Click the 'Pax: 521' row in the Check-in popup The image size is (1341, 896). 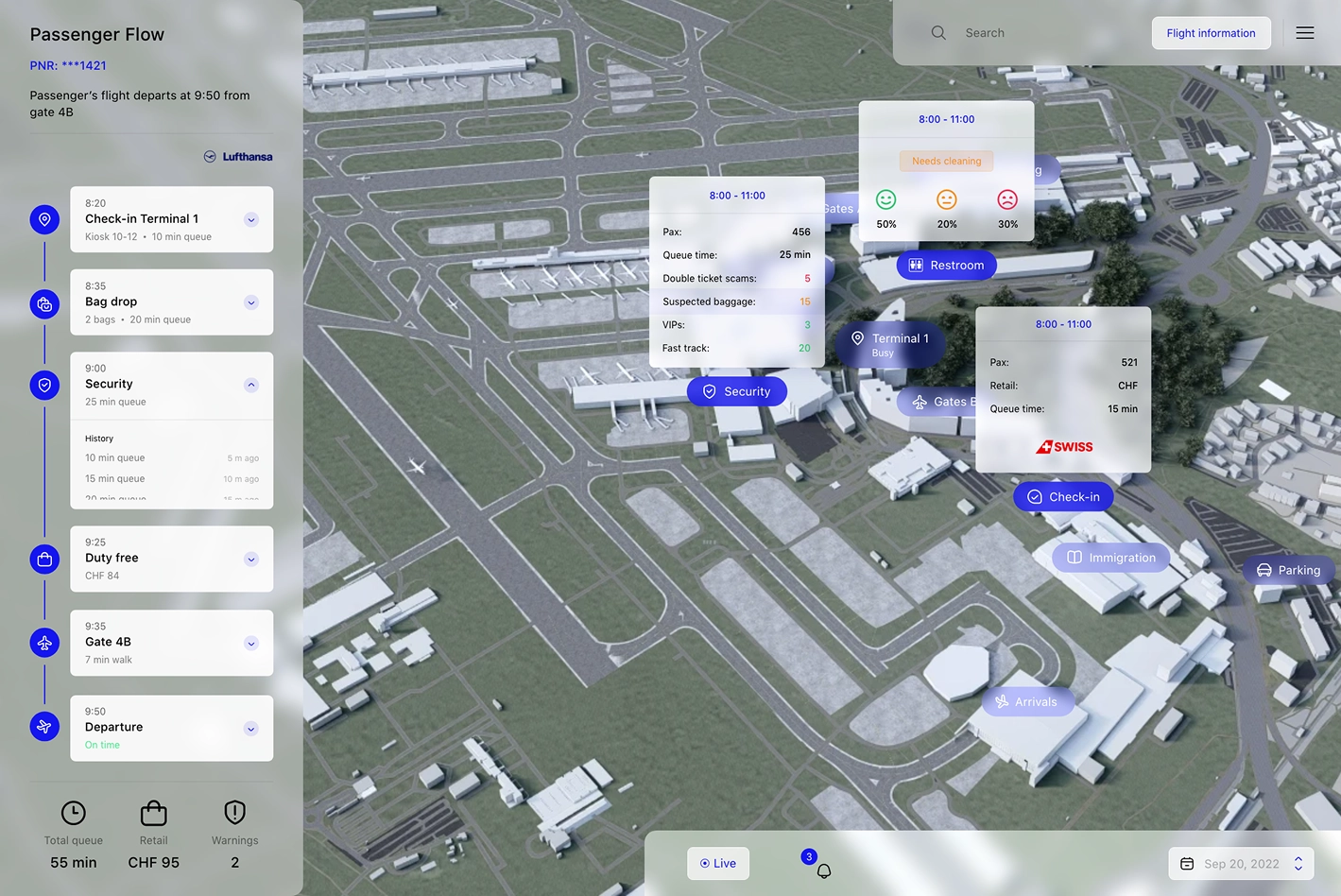point(1063,362)
